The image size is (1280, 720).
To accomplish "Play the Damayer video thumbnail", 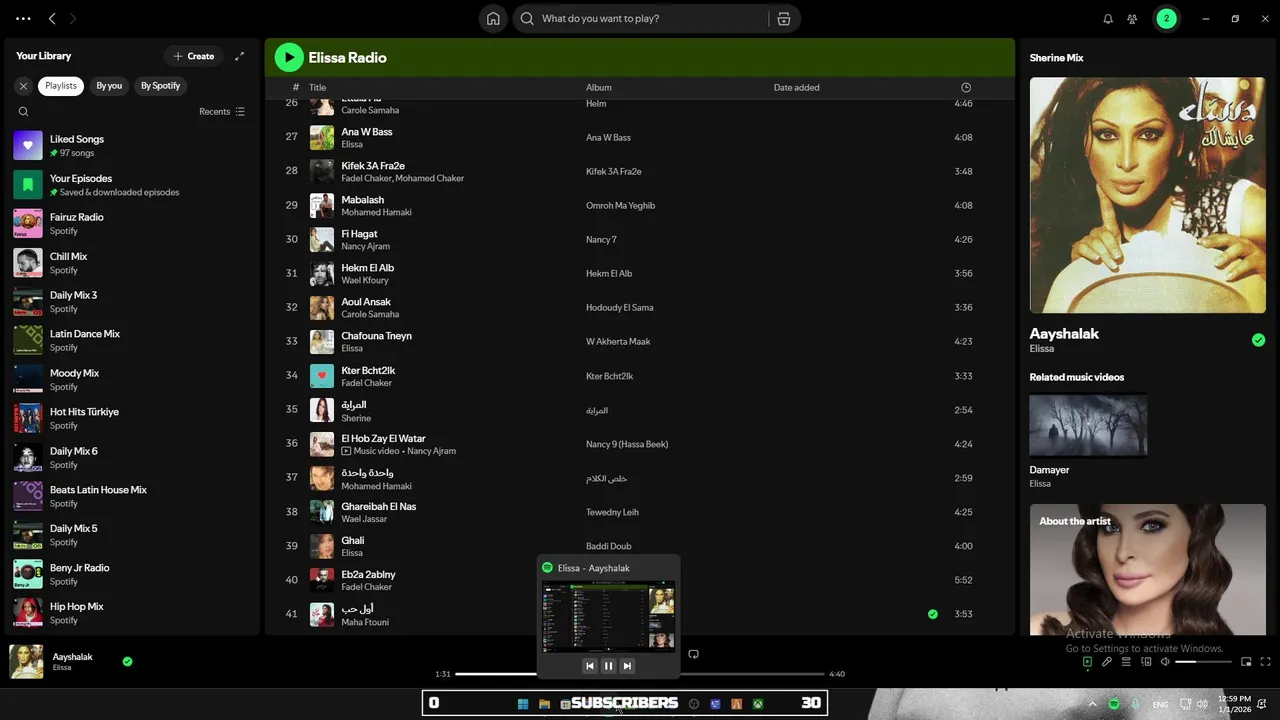I will pos(1088,425).
